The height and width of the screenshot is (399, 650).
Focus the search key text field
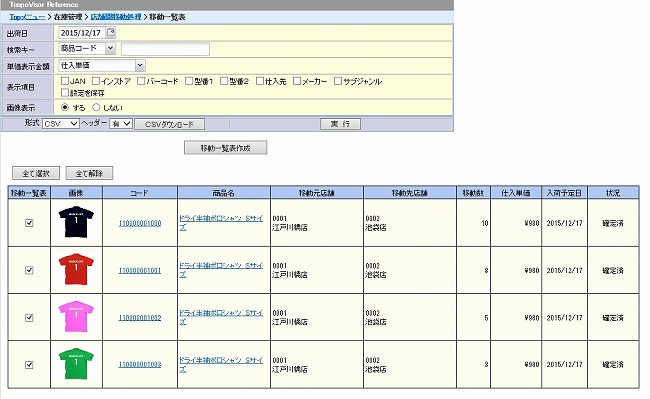165,49
